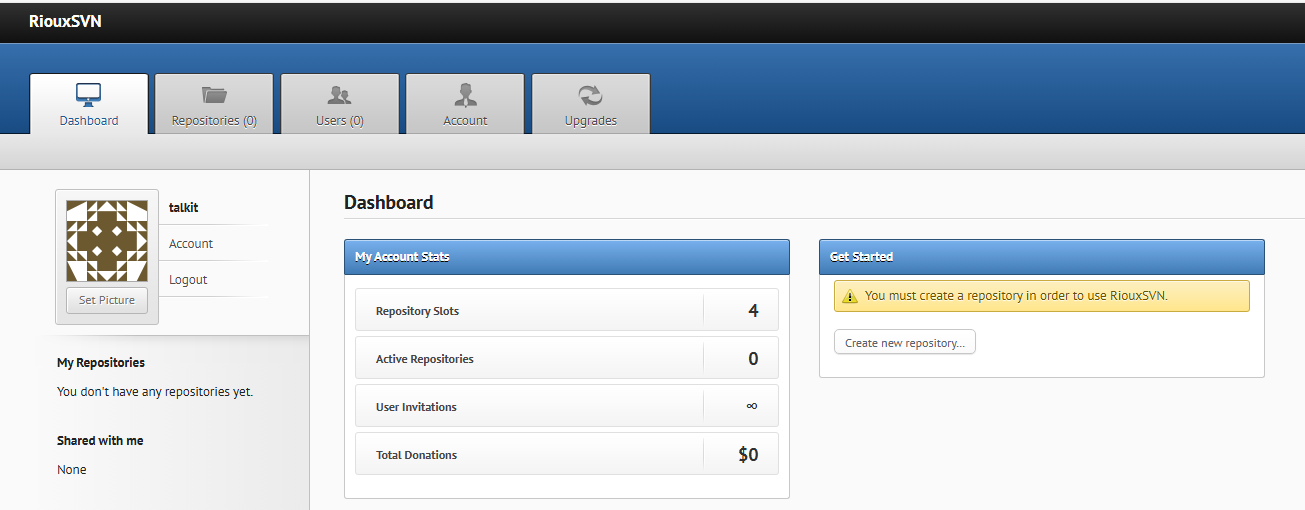Screen dimensions: 1305x510
Task: Click the Shared with me heading
Action: tap(100, 441)
